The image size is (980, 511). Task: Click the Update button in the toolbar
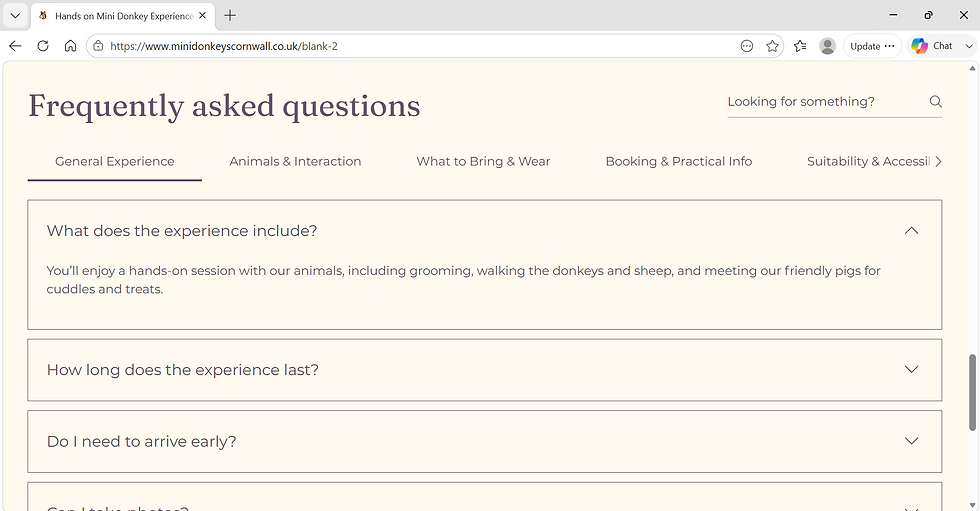pyautogui.click(x=872, y=46)
